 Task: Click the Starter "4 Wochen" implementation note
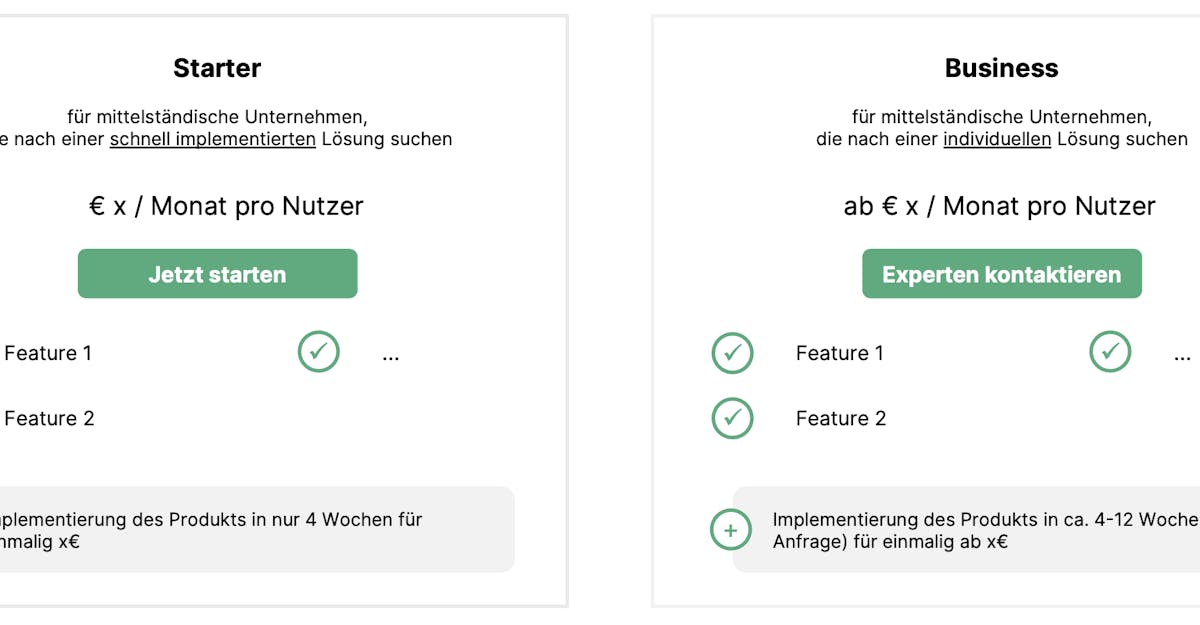pos(210,530)
